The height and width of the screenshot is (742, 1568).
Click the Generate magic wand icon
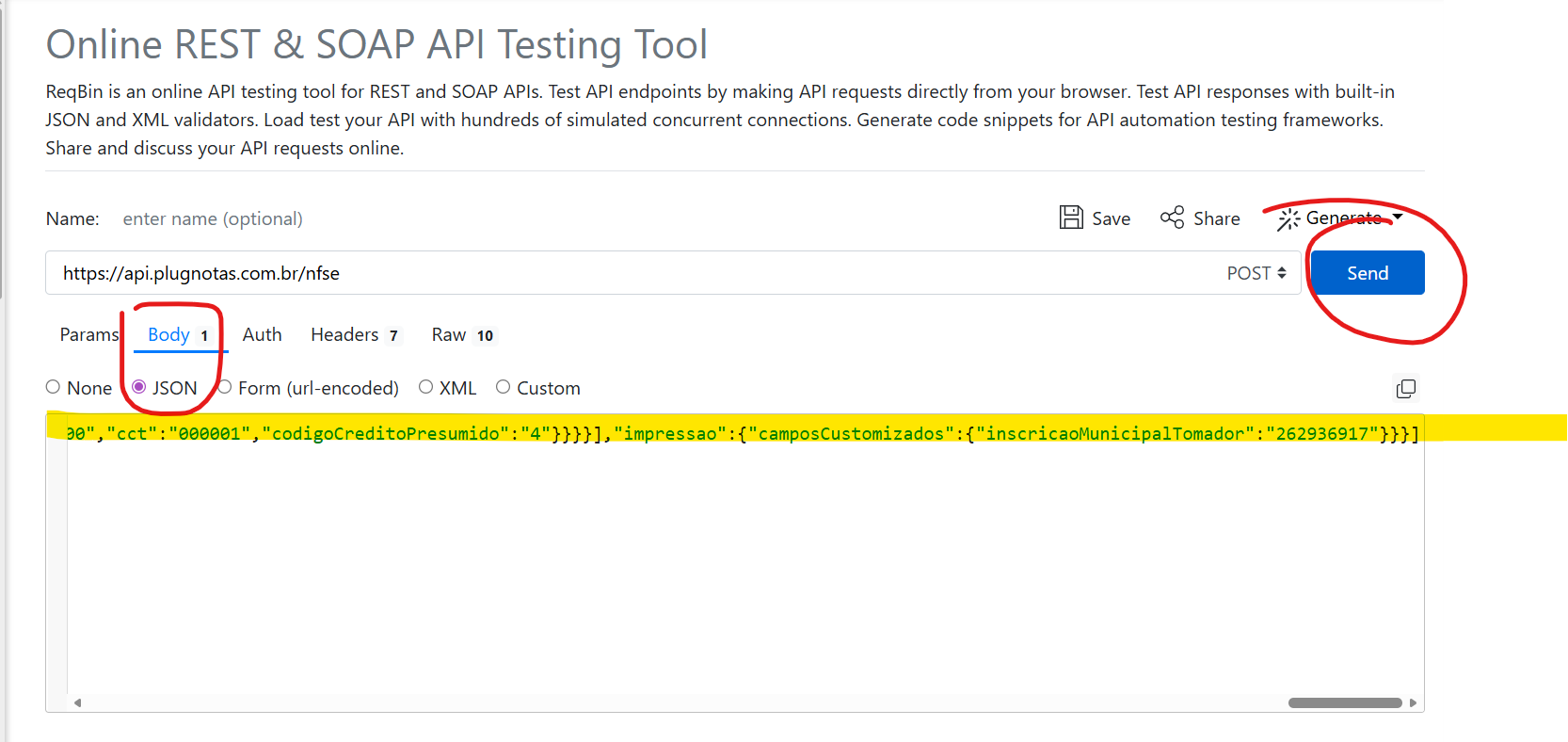1288,219
